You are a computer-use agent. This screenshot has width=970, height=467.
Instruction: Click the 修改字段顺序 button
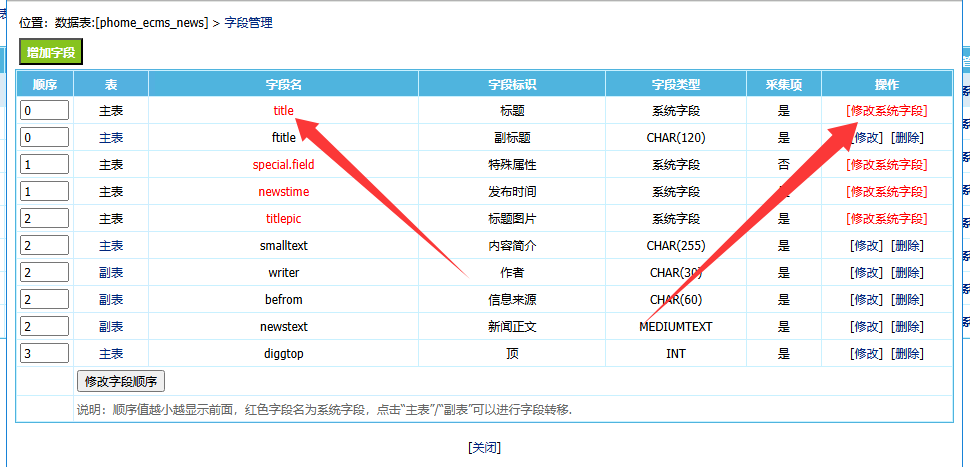121,381
